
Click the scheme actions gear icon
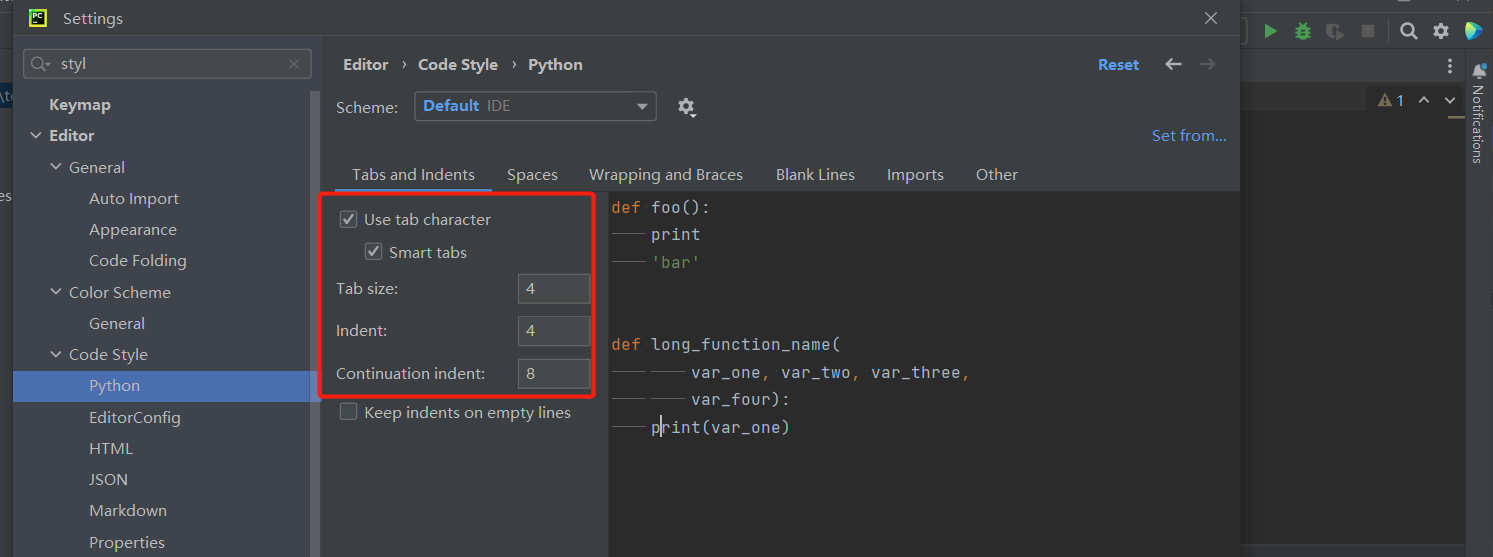coord(686,106)
